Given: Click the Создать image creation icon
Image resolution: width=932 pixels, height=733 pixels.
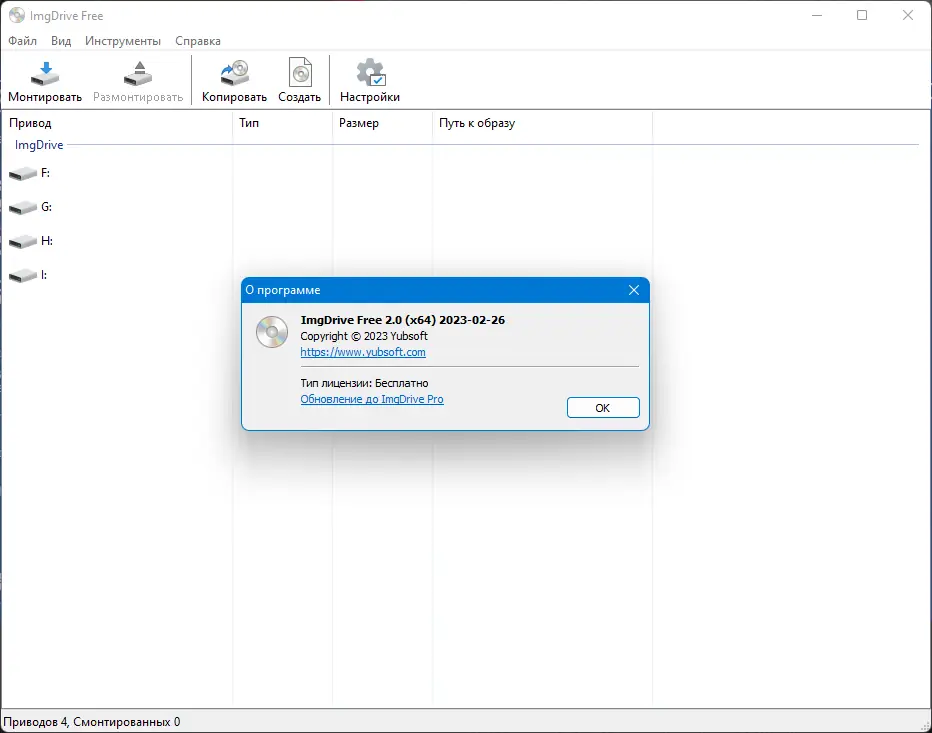Looking at the screenshot, I should (300, 73).
